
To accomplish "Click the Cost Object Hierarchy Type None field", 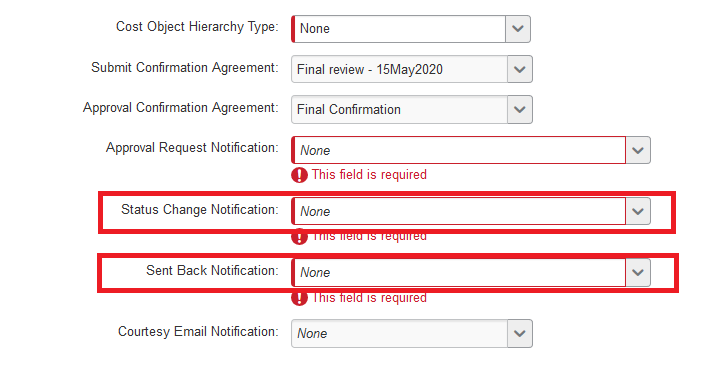I will coord(398,29).
